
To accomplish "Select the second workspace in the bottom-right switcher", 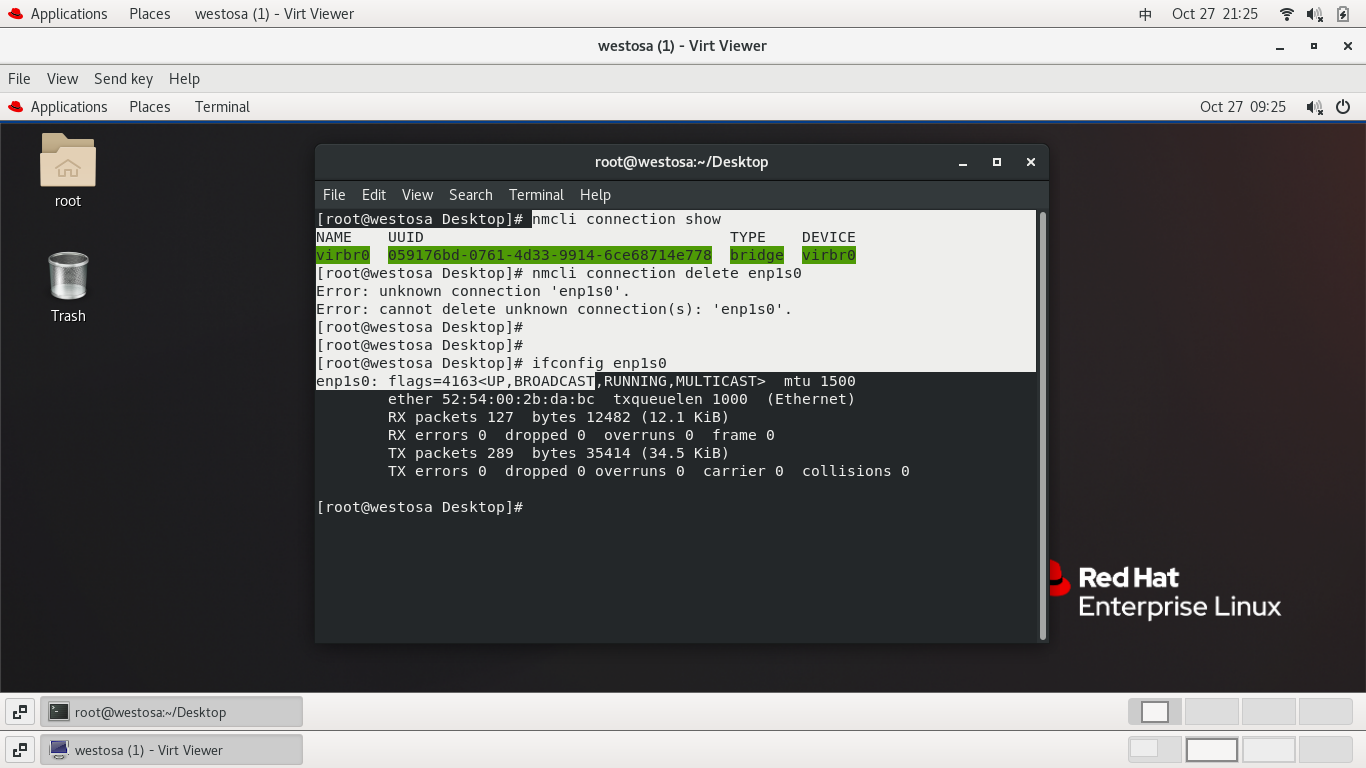I will pyautogui.click(x=1211, y=749).
